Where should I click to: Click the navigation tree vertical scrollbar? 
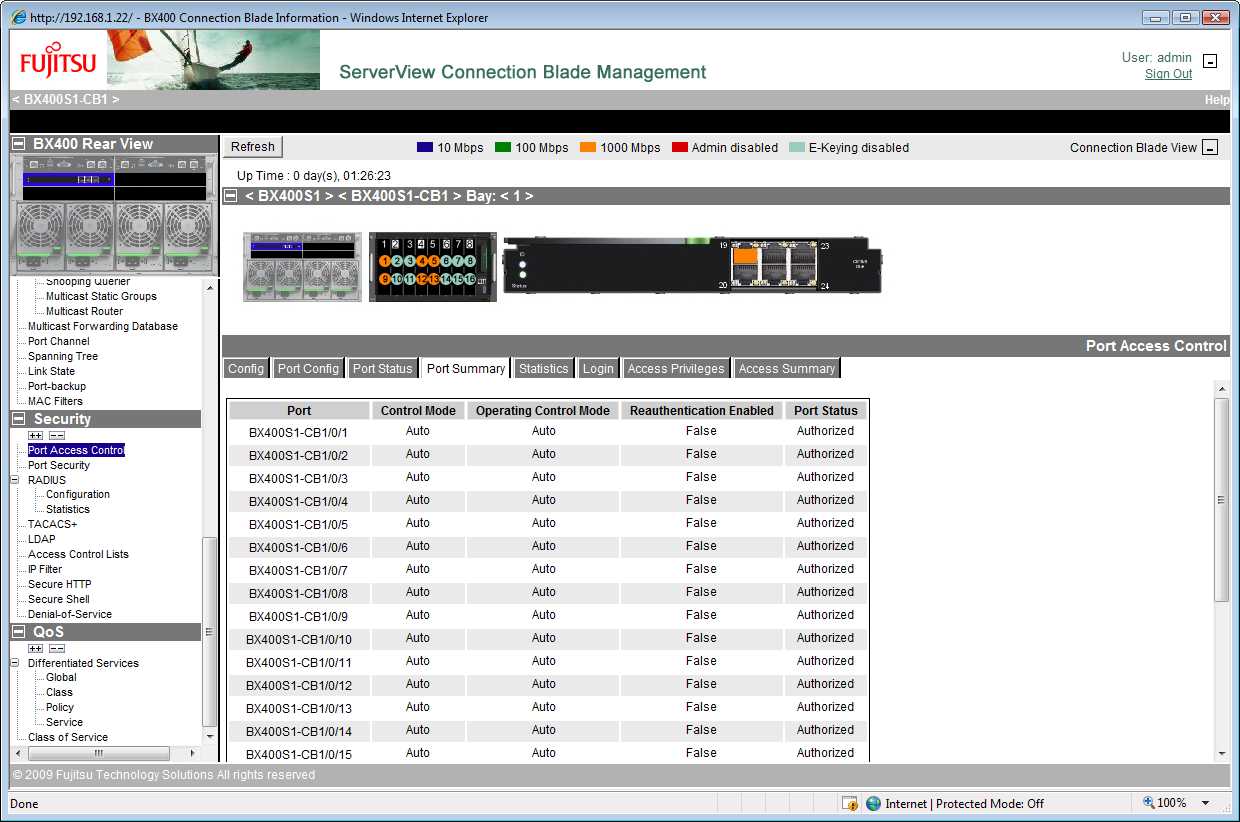coord(209,632)
